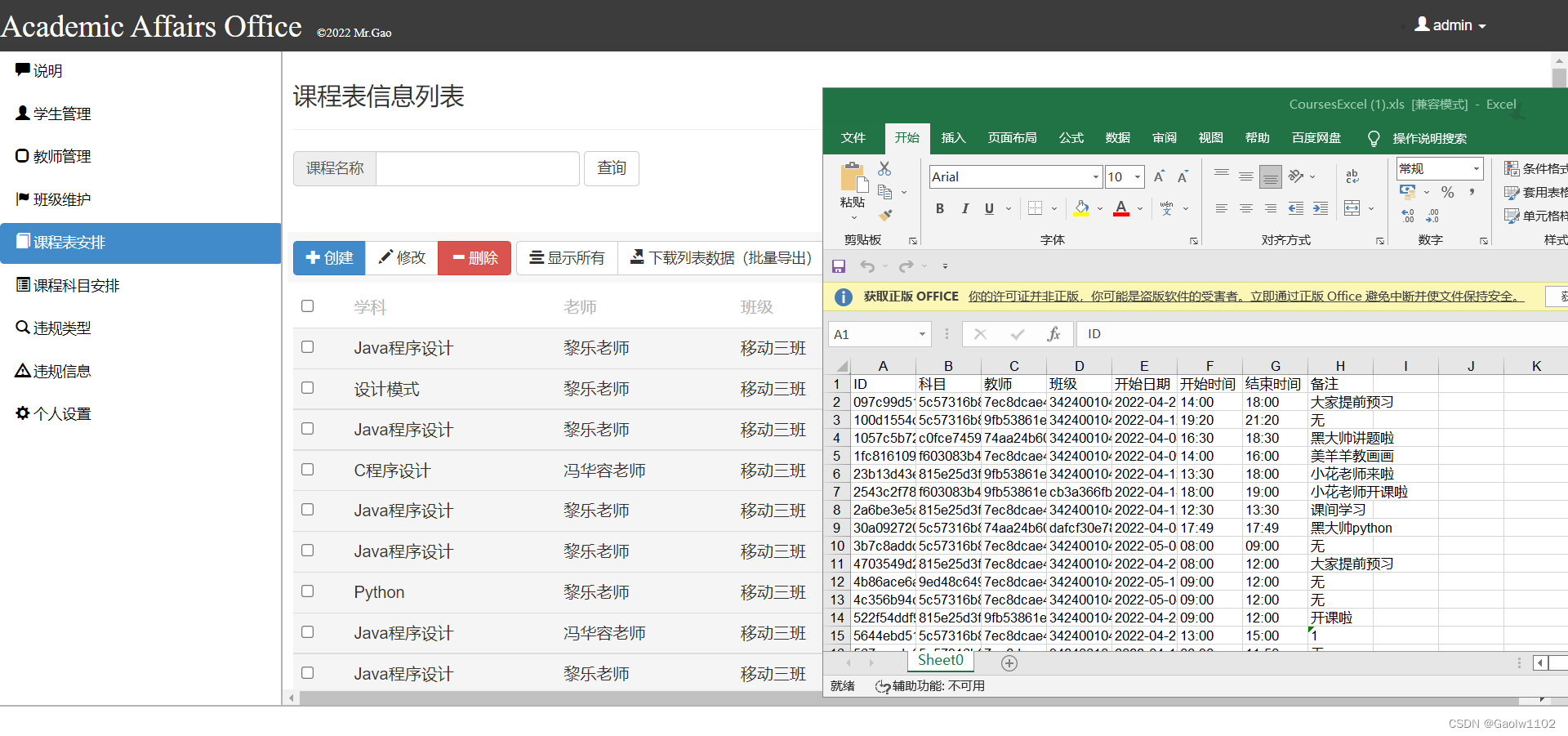Image resolution: width=1568 pixels, height=736 pixels.
Task: Click the Orientation text angle icon
Action: (x=1296, y=176)
